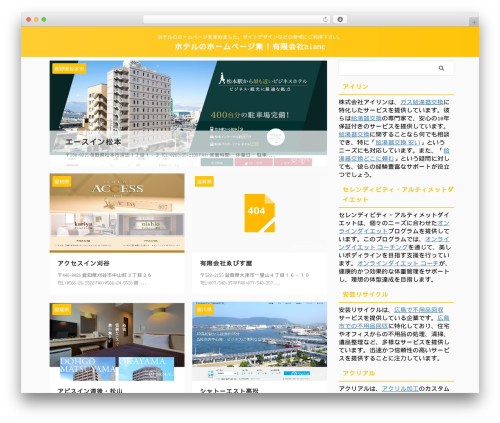Click the アイリン sidebar heading
The height and width of the screenshot is (423, 500).
[x=355, y=86]
